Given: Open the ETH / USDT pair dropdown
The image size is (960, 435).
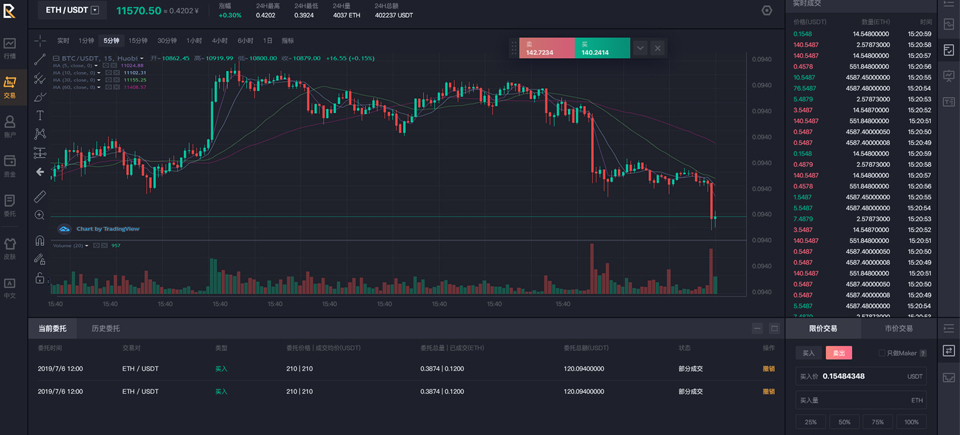Looking at the screenshot, I should pyautogui.click(x=94, y=10).
